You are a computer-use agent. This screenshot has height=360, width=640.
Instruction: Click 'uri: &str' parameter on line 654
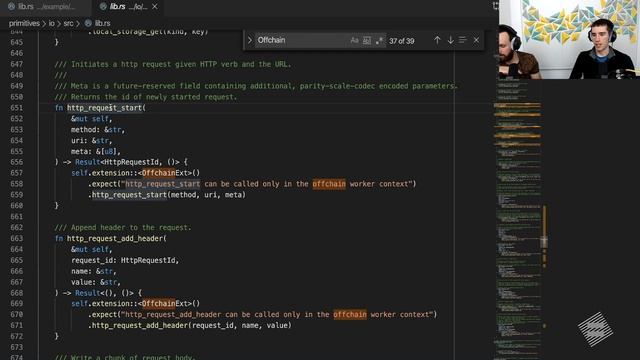[x=91, y=140]
